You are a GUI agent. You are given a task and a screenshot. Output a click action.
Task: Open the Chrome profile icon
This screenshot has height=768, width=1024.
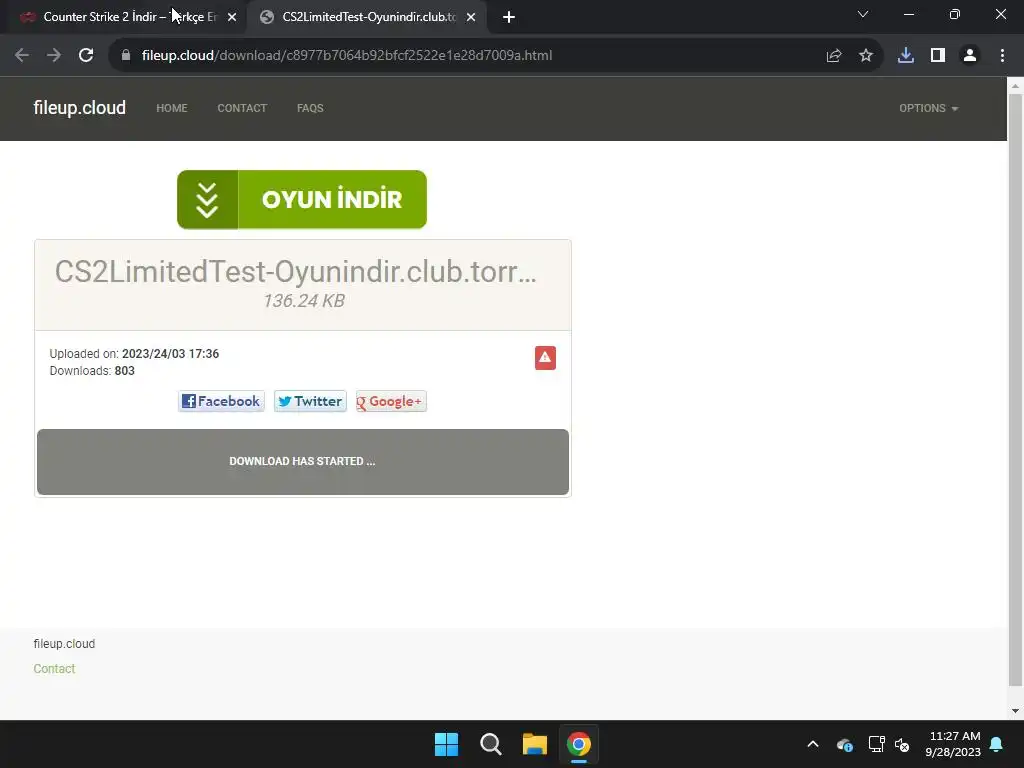[970, 56]
